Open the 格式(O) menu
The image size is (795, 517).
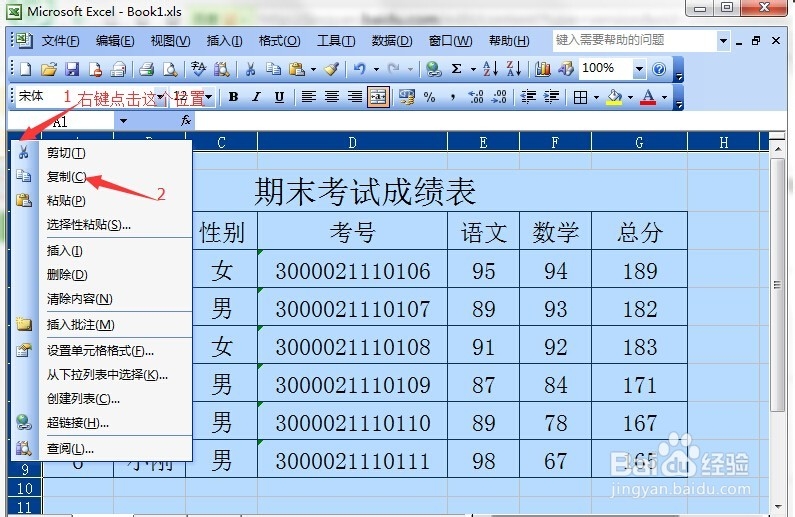pyautogui.click(x=279, y=41)
